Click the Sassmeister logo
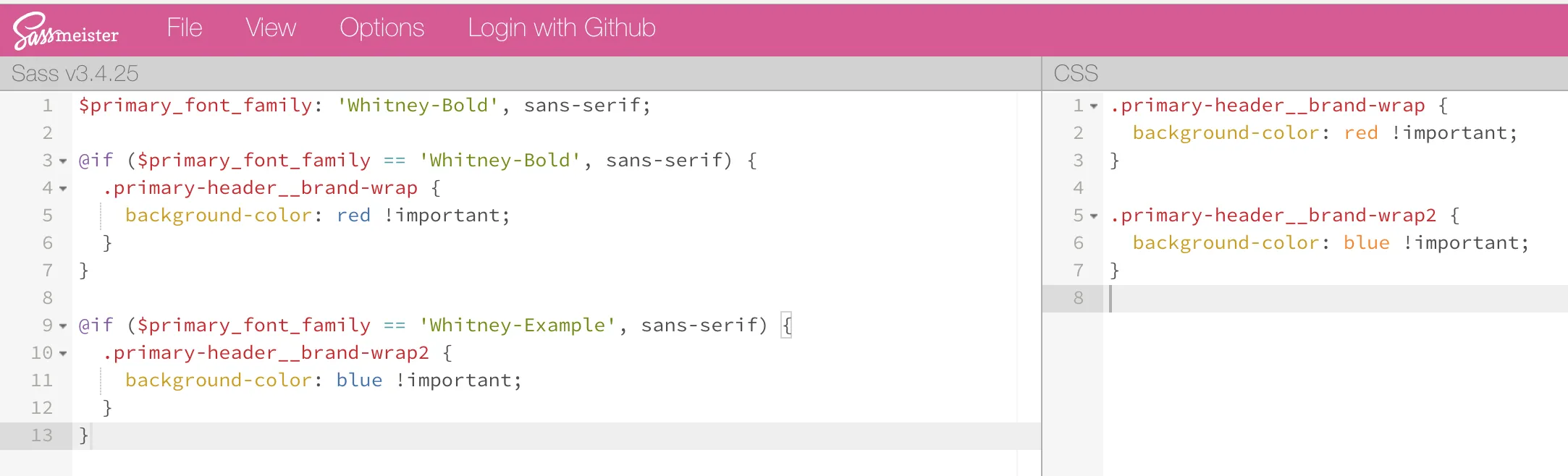Image resolution: width=1568 pixels, height=476 pixels. pos(65,31)
